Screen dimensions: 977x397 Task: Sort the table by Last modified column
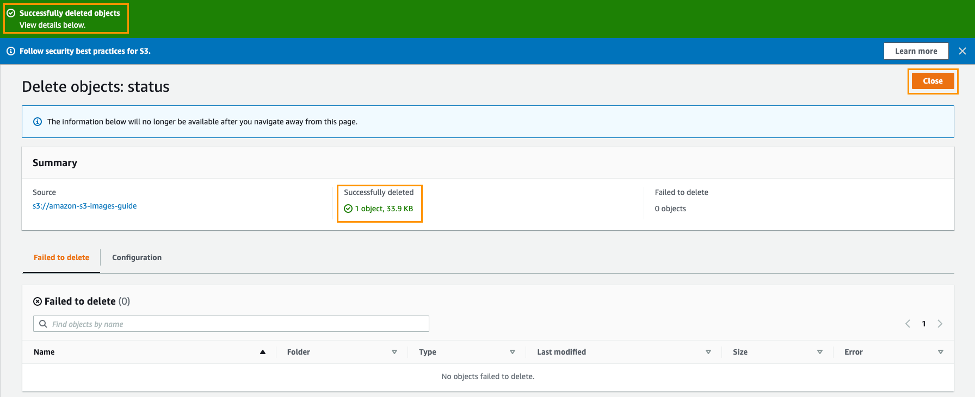708,352
